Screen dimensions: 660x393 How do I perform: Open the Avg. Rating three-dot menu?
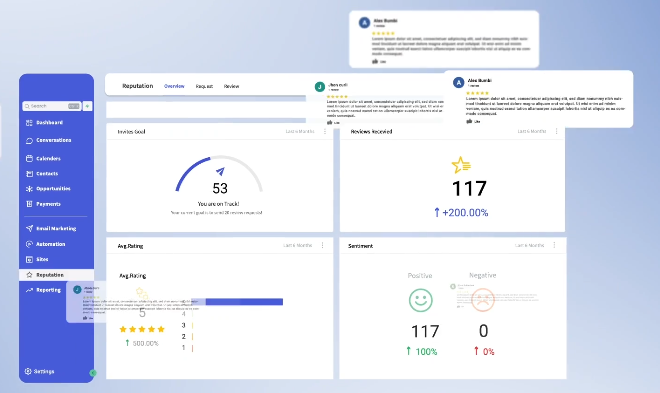[322, 245]
